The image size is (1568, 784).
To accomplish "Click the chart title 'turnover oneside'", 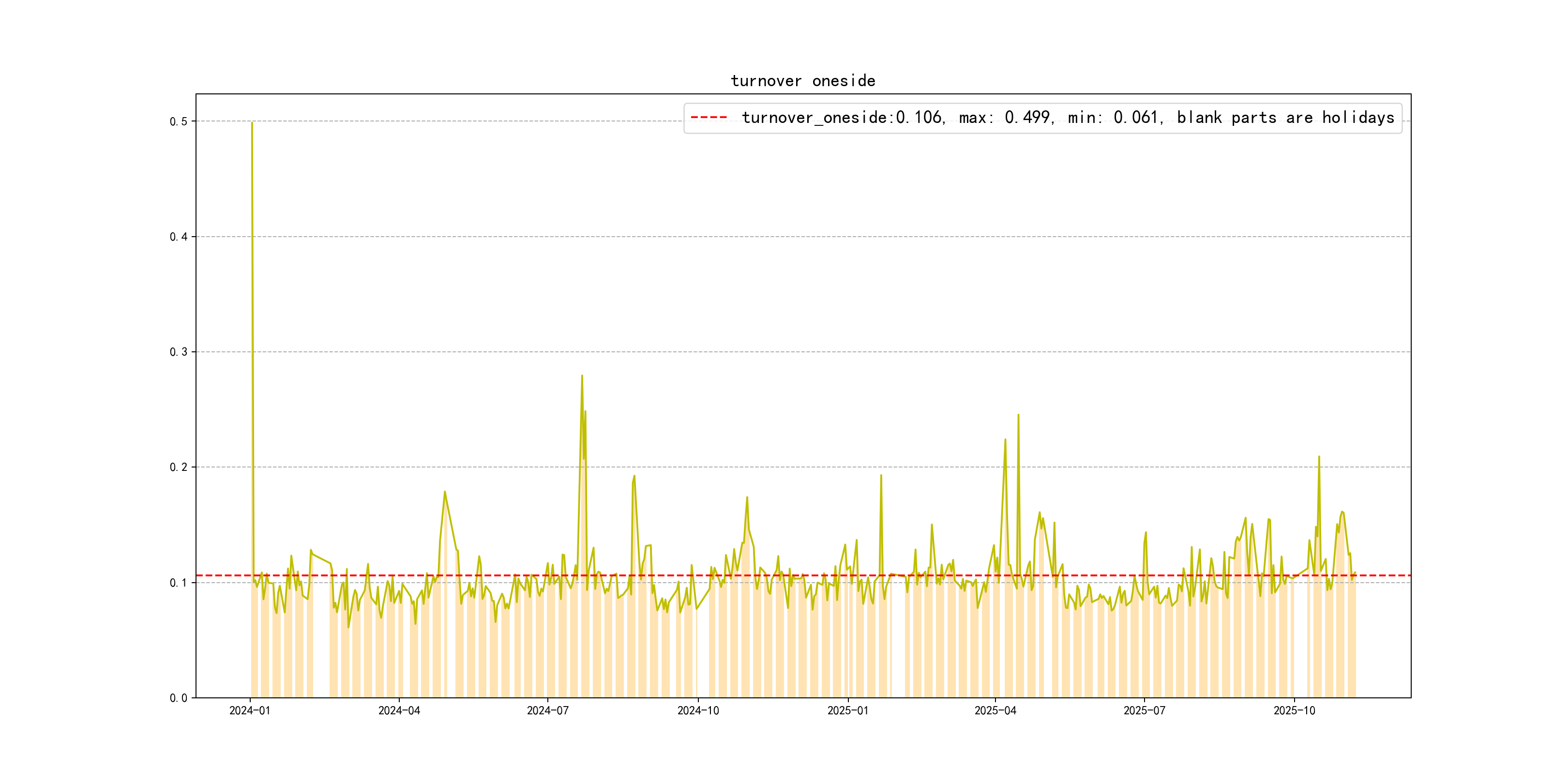I will 802,81.
